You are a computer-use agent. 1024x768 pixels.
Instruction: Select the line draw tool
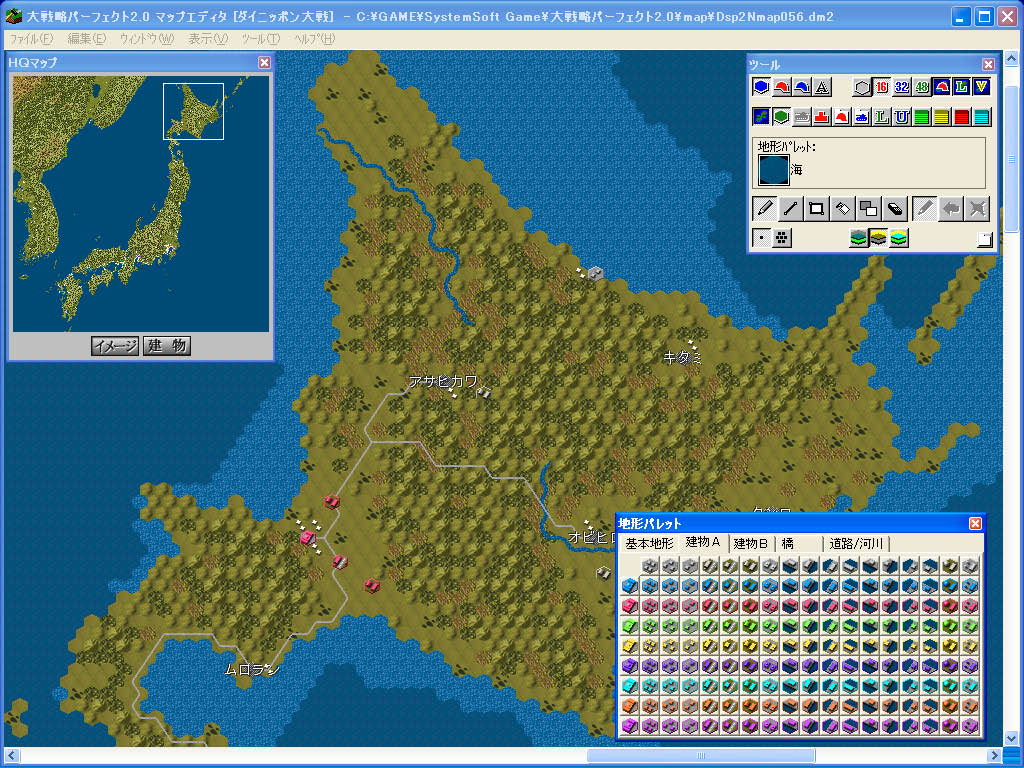[790, 209]
